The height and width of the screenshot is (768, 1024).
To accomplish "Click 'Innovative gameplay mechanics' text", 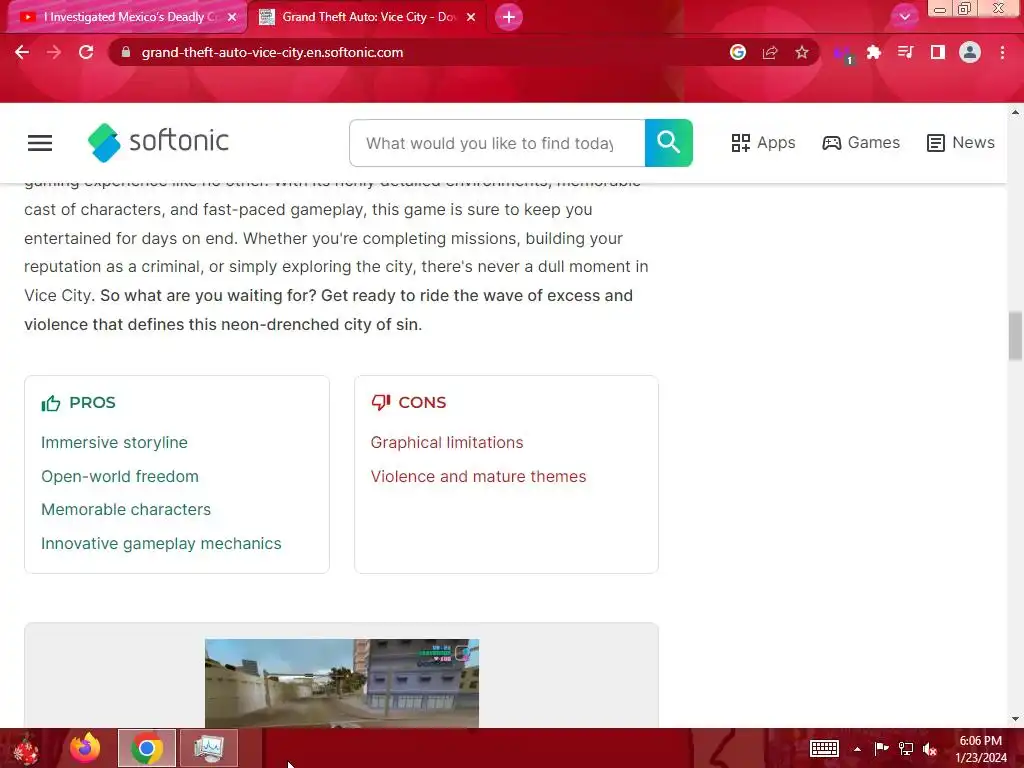I will pyautogui.click(x=161, y=543).
